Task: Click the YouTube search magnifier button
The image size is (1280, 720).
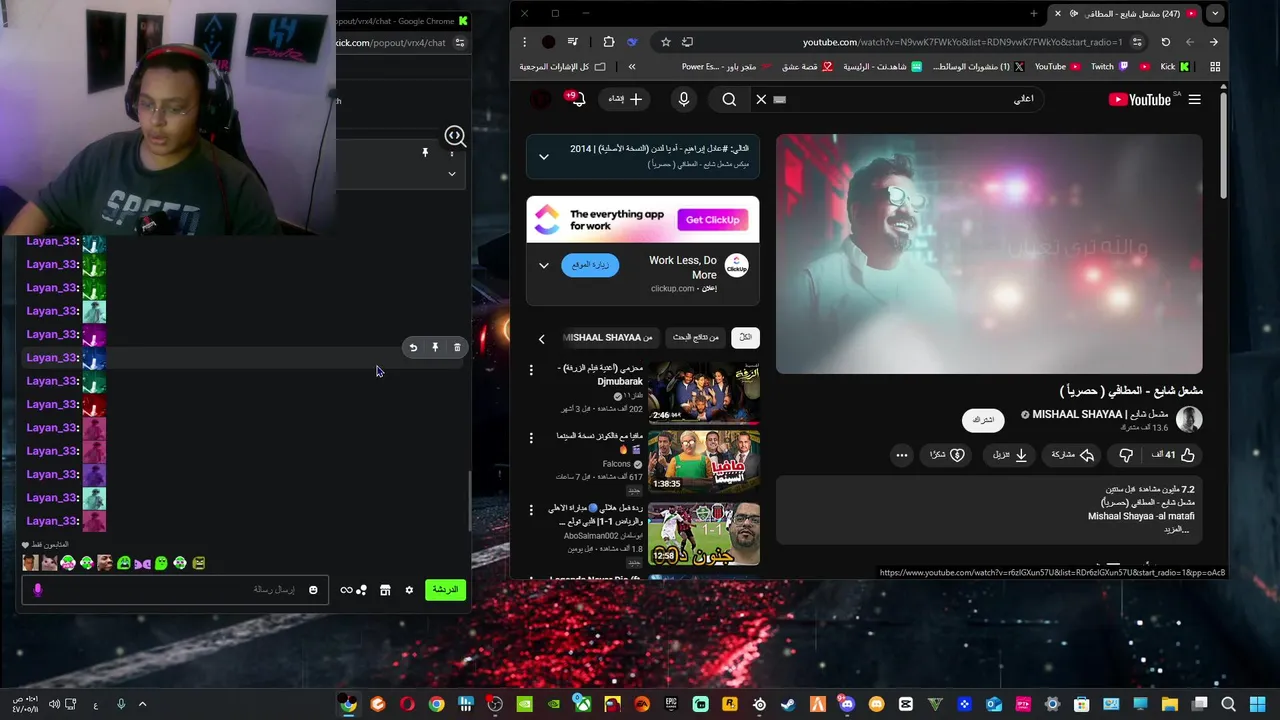Action: click(729, 99)
